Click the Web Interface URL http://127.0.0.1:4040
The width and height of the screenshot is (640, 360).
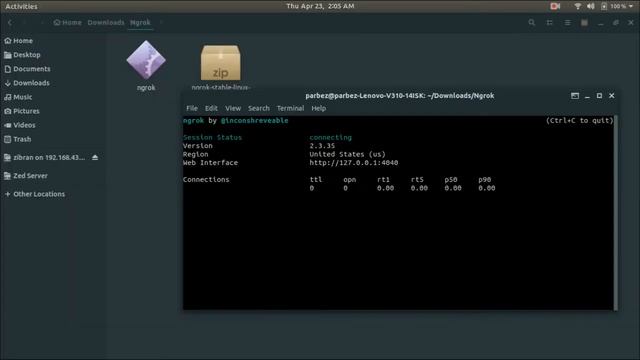[353, 162]
